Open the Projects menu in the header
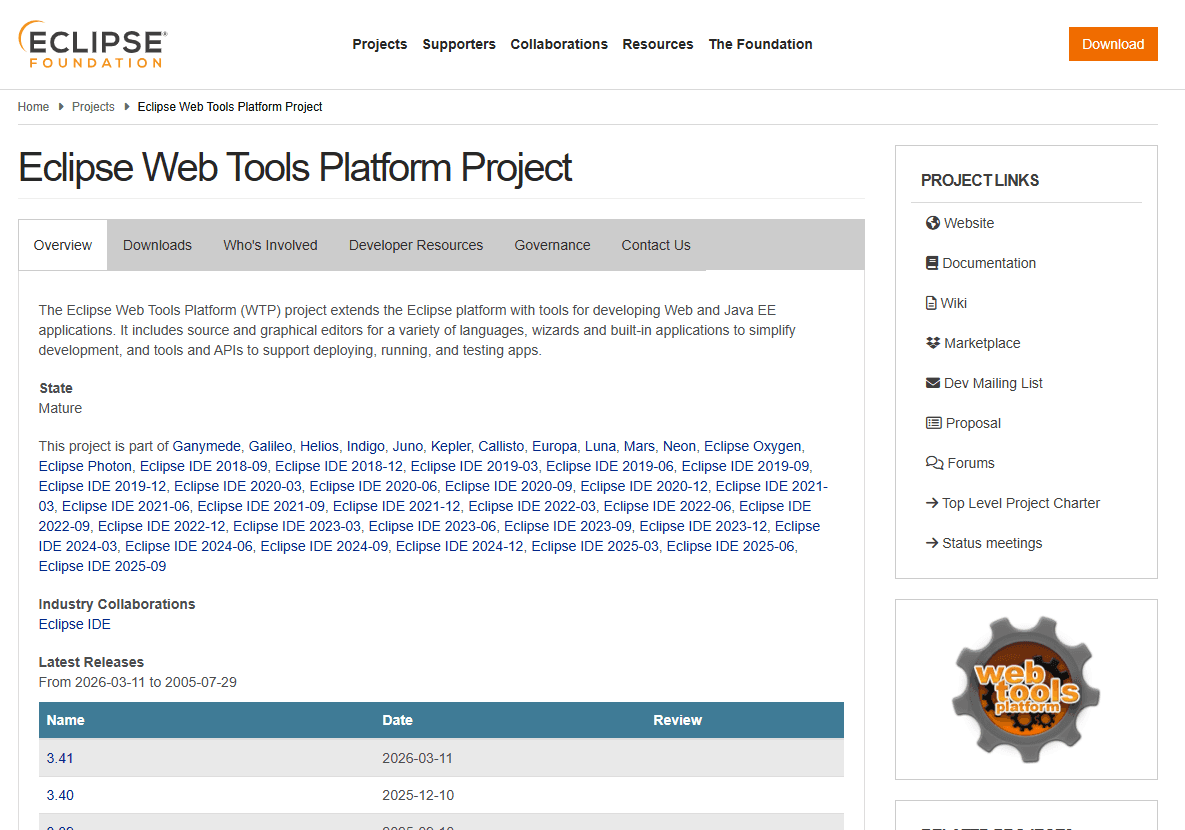 pyautogui.click(x=379, y=44)
